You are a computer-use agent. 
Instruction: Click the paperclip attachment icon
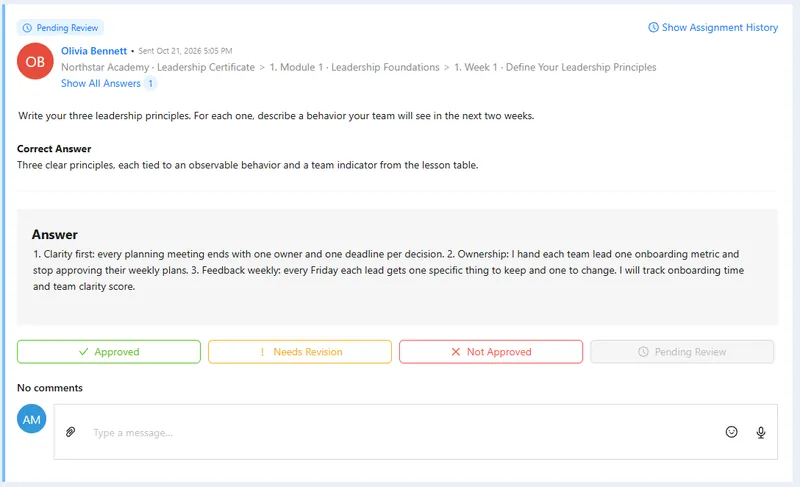point(70,432)
